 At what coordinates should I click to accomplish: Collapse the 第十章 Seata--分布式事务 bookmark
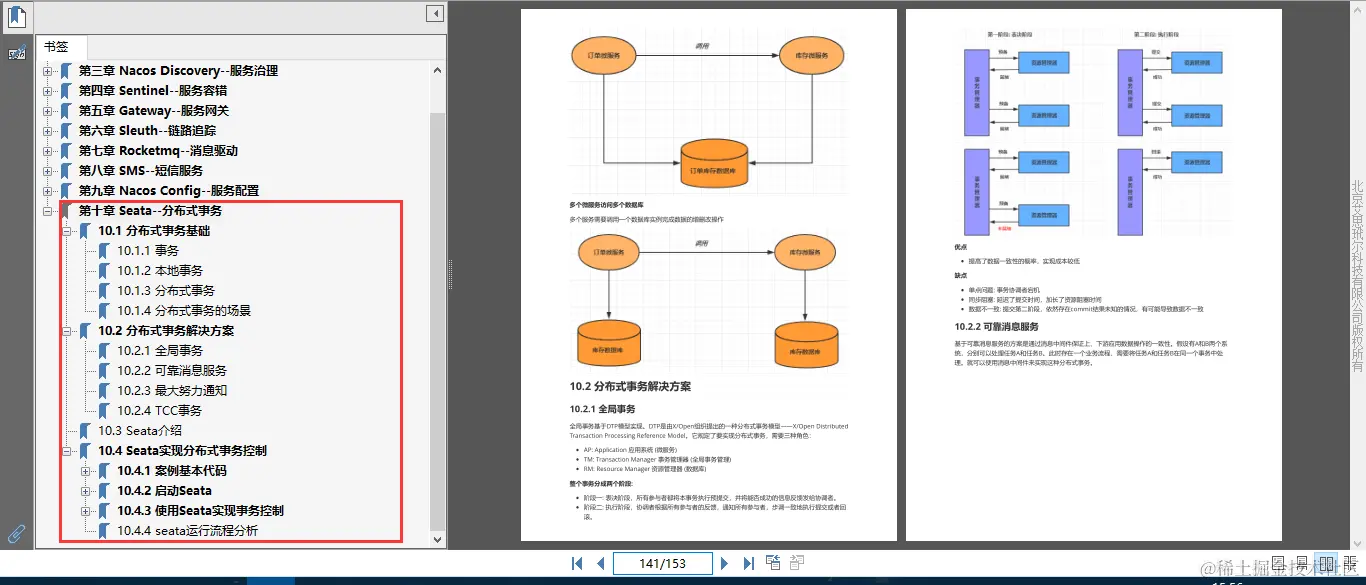point(48,210)
